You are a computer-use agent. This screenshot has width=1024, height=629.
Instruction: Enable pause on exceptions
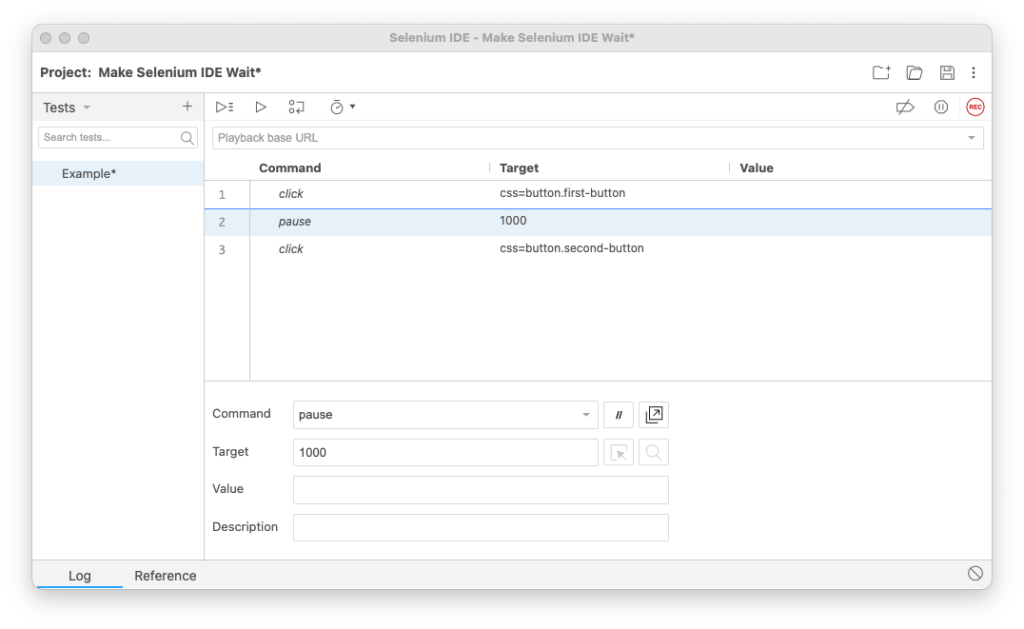point(940,106)
